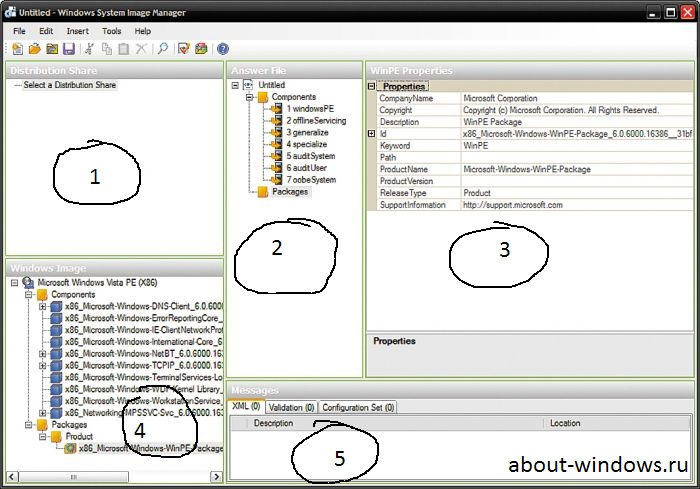Viewport: 700px width, 489px height.
Task: Click the Paste clipboard toolbar icon
Action: tap(124, 49)
